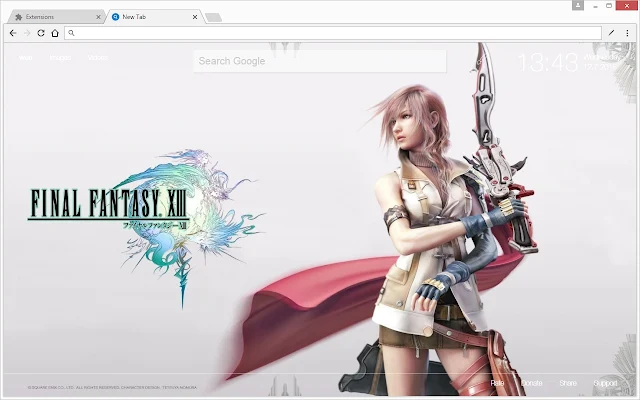This screenshot has width=640, height=400.
Task: Switch to the Extensions tab
Action: 56,17
